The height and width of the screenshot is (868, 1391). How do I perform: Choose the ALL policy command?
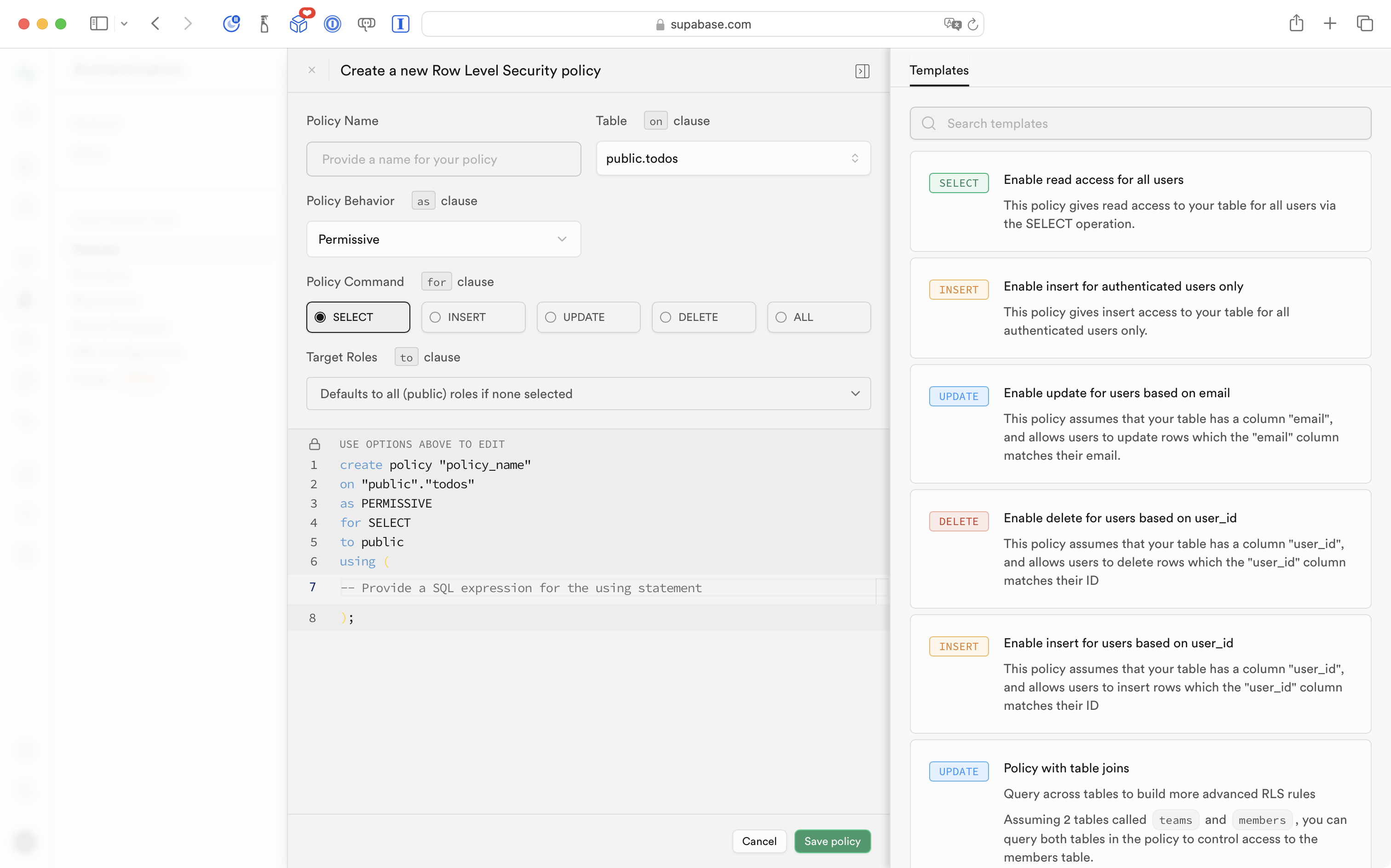(818, 317)
